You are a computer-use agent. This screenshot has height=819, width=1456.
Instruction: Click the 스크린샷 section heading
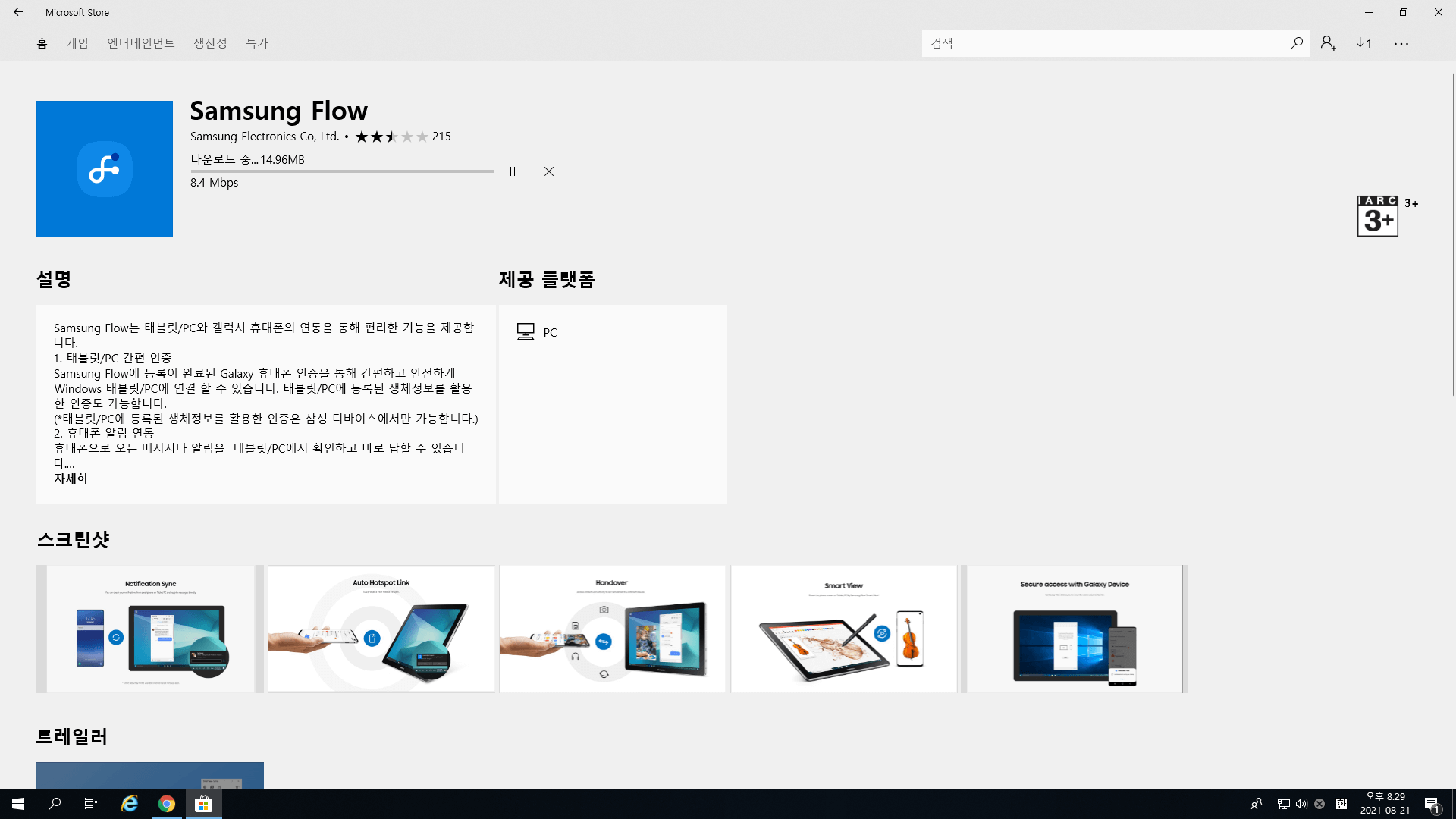click(73, 539)
